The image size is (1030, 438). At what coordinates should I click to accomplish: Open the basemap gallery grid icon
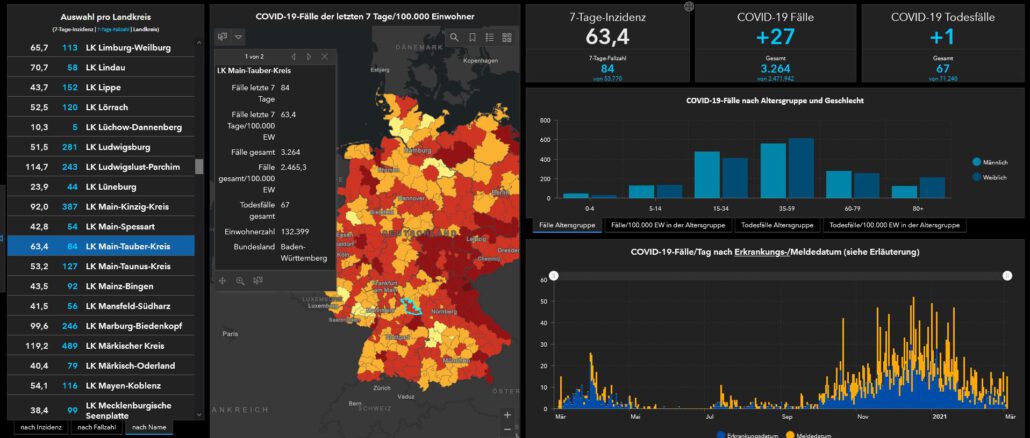[x=506, y=37]
